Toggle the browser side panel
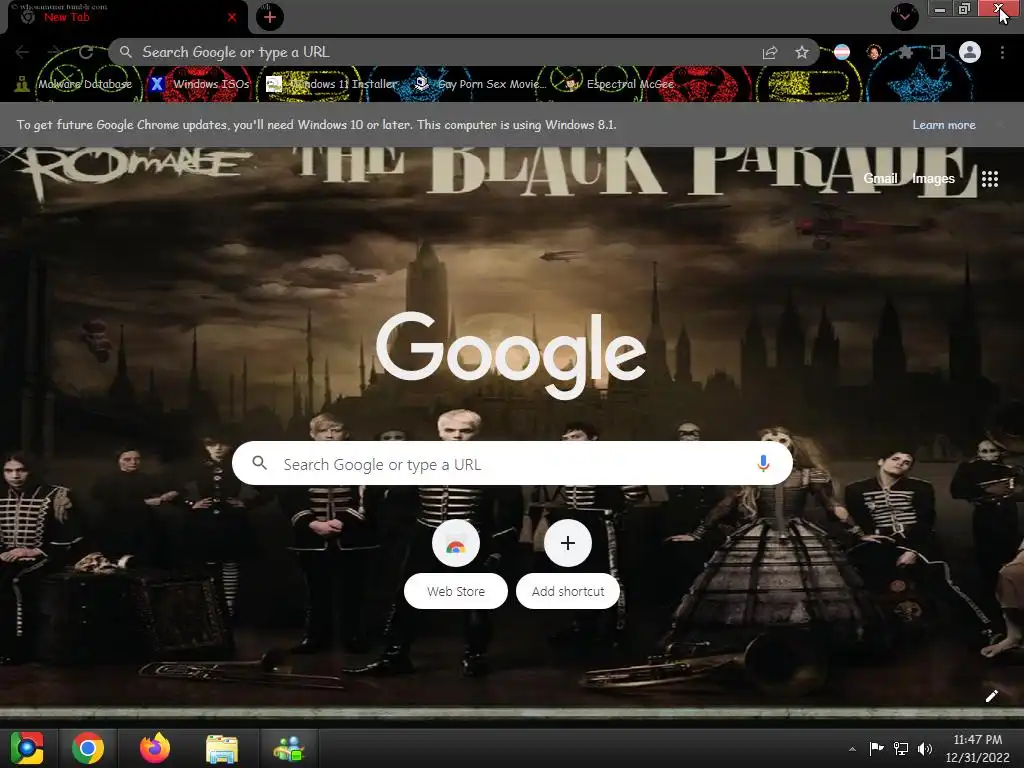 point(937,52)
